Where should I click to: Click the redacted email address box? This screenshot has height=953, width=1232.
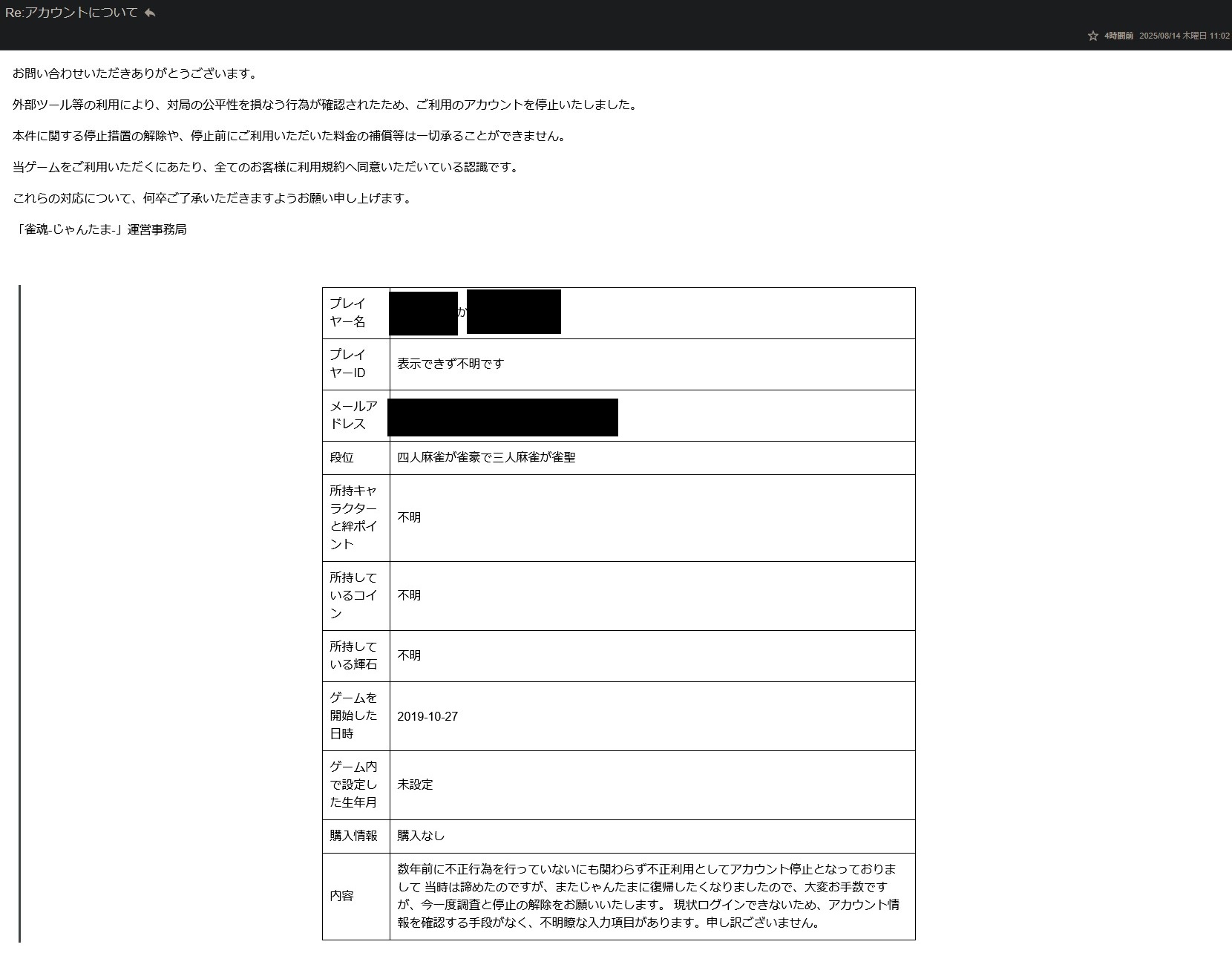[502, 417]
